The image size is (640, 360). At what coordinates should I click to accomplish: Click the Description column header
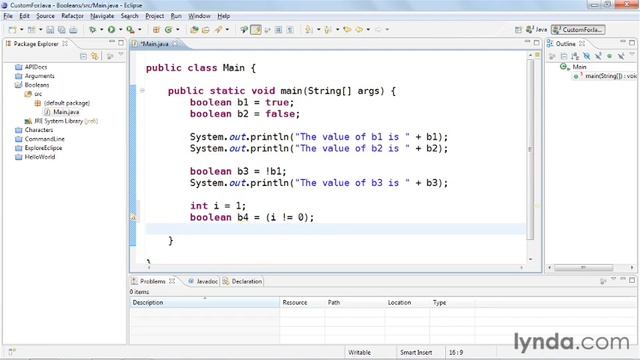(x=204, y=302)
